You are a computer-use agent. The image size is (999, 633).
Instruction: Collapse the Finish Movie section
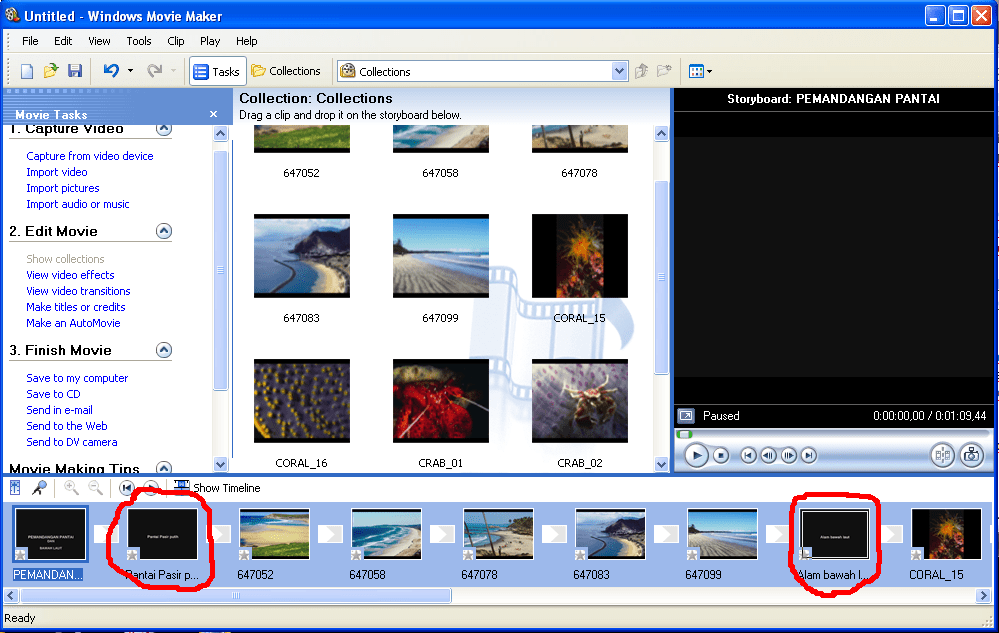[x=164, y=350]
